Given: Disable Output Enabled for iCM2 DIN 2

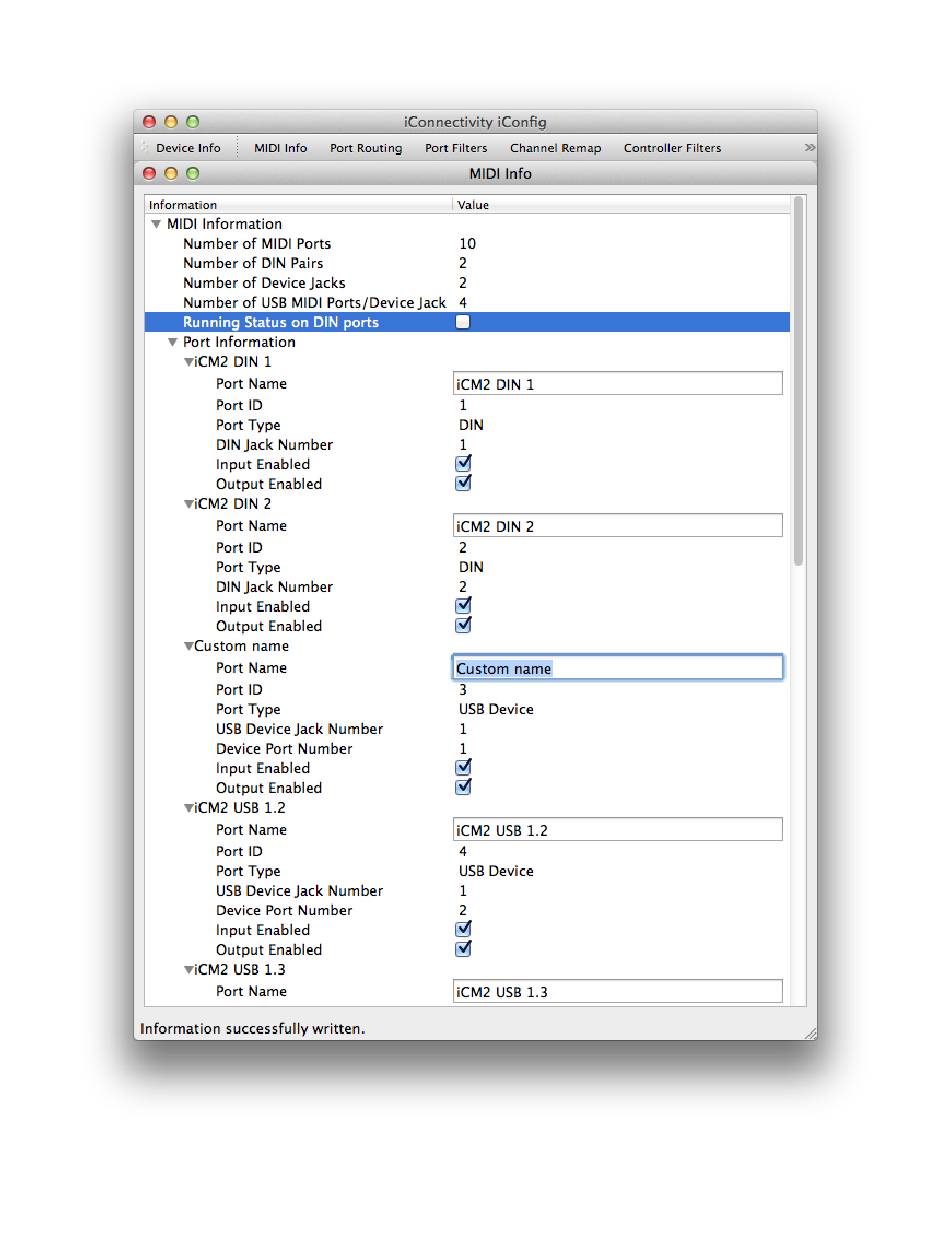Looking at the screenshot, I should point(463,625).
